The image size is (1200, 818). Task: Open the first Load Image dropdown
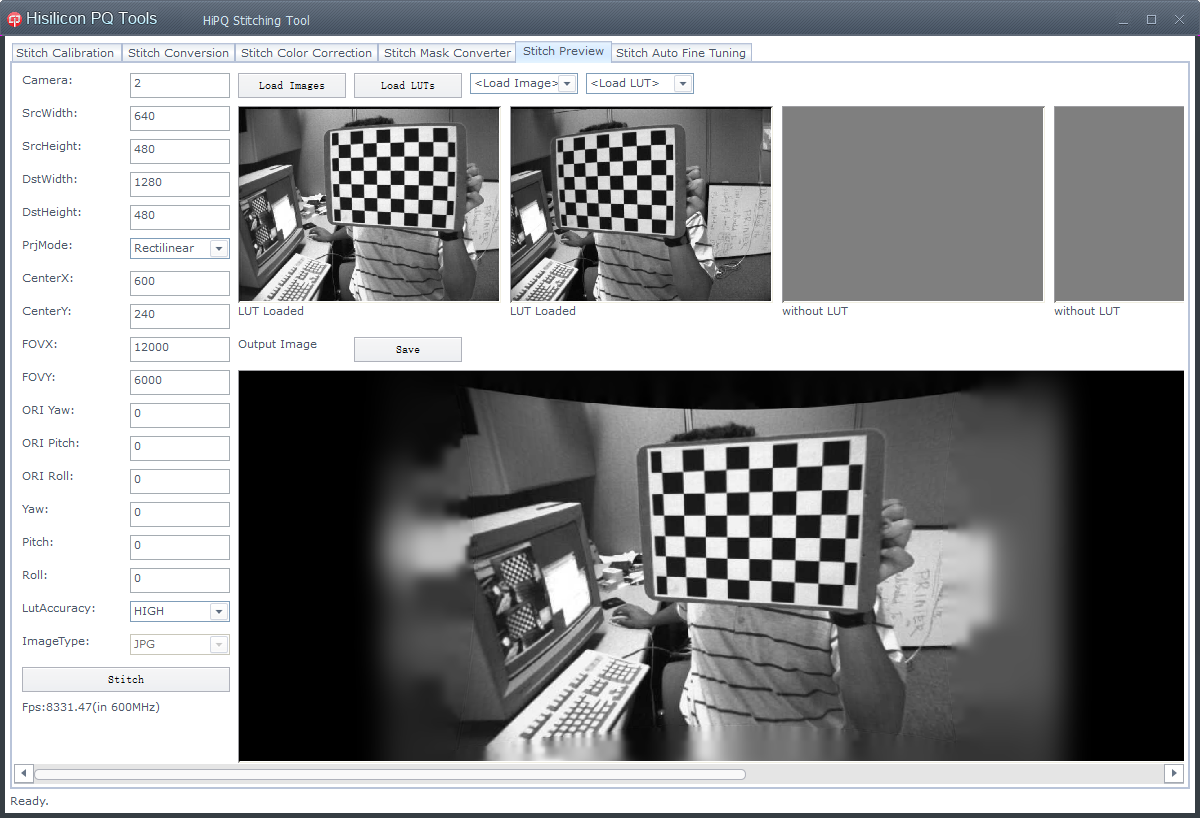click(566, 83)
